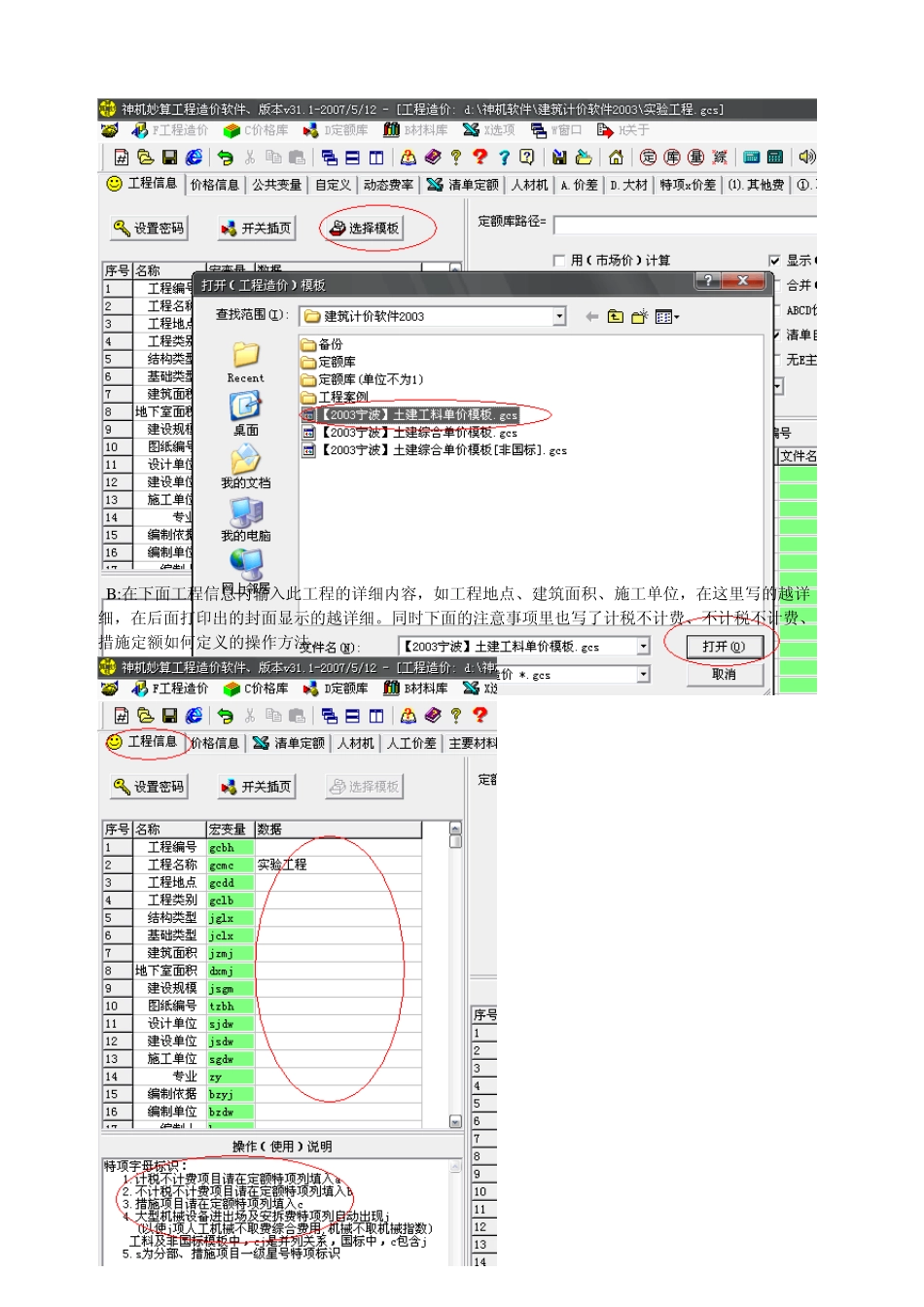The image size is (924, 1307).
Task: Click the up-one-level folder icon in dialog
Action: pyautogui.click(x=616, y=316)
